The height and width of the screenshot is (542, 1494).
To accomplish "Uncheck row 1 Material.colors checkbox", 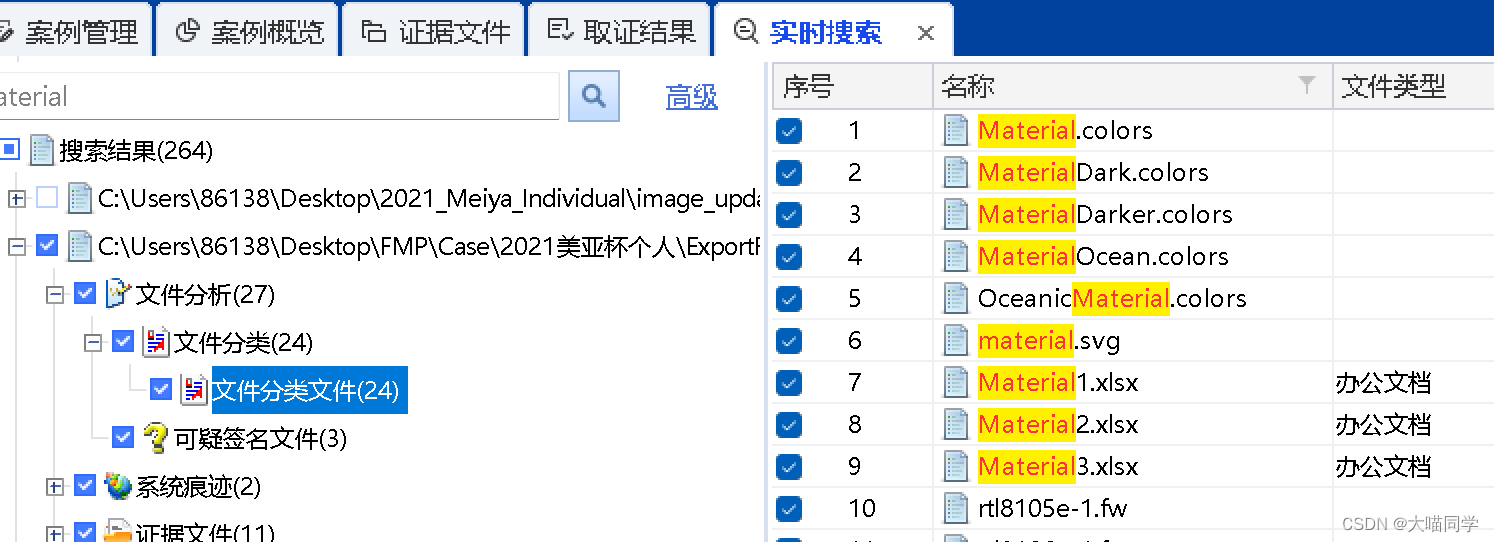I will point(790,130).
